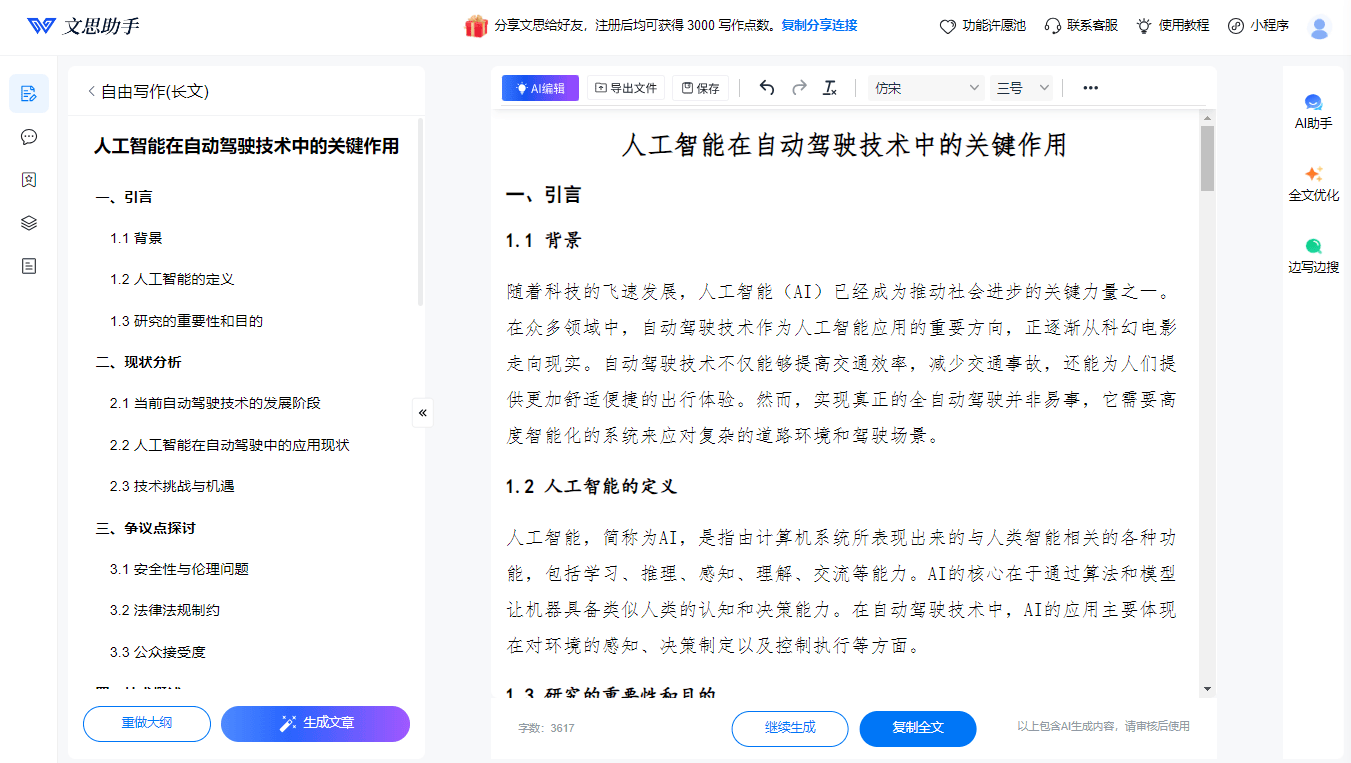Select outline item 3.1 安全性与伦理问题
Image resolution: width=1351 pixels, height=763 pixels.
click(x=179, y=569)
